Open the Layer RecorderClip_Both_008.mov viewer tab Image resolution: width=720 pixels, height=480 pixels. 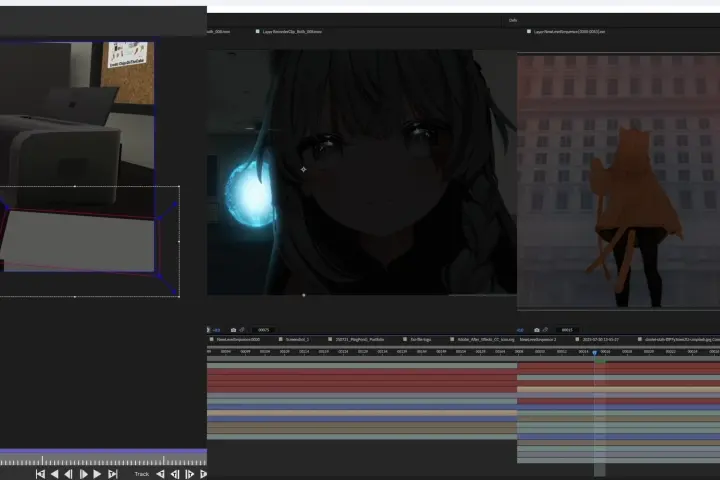[292, 32]
